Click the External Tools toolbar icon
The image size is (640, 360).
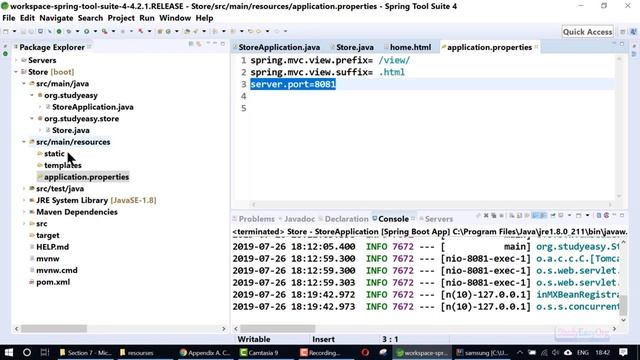[x=104, y=31]
